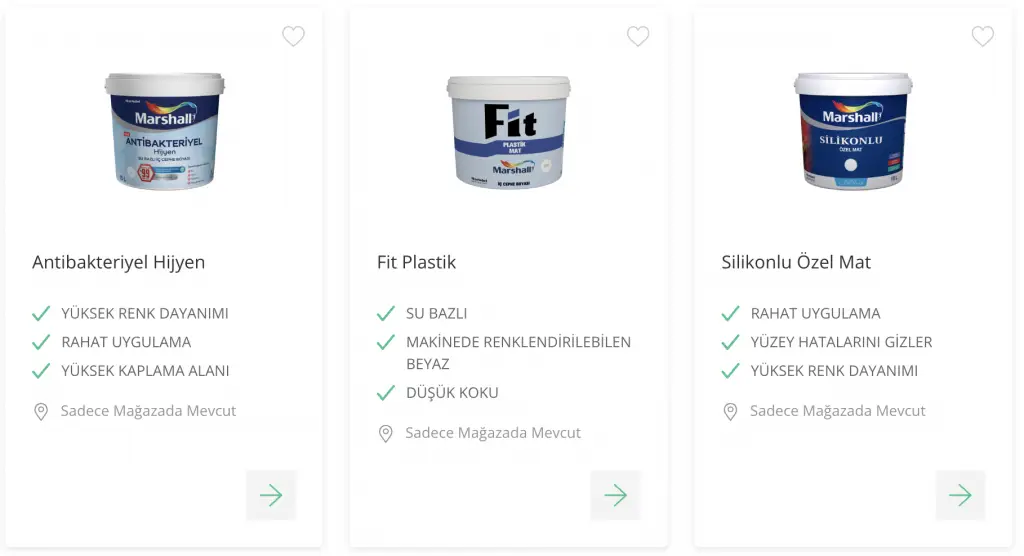The height and width of the screenshot is (556, 1024).
Task: Open the Fit Plastik Mat bucket image
Action: tap(509, 132)
